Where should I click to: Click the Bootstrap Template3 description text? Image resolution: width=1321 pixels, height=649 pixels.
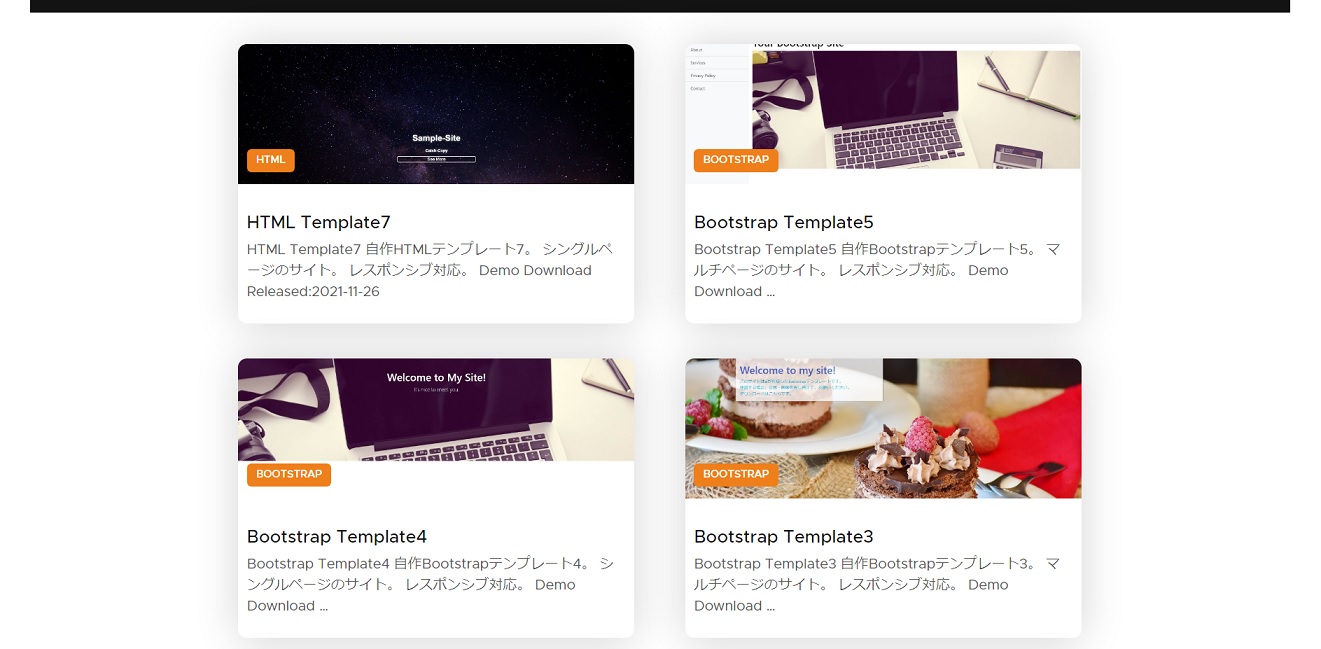[877, 584]
